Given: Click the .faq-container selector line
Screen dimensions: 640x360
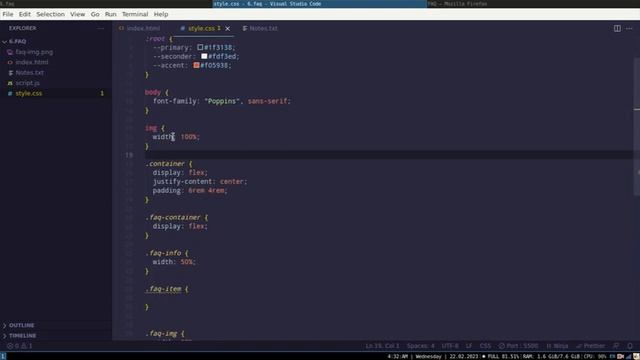Looking at the screenshot, I should click(x=176, y=218).
